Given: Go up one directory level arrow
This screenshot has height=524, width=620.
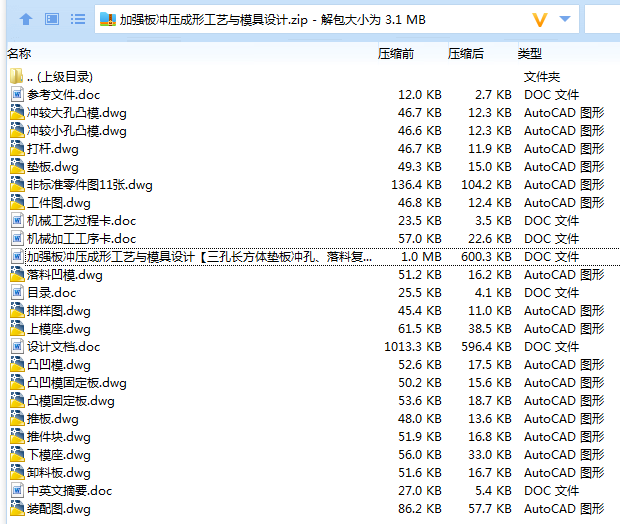Looking at the screenshot, I should [x=26, y=19].
